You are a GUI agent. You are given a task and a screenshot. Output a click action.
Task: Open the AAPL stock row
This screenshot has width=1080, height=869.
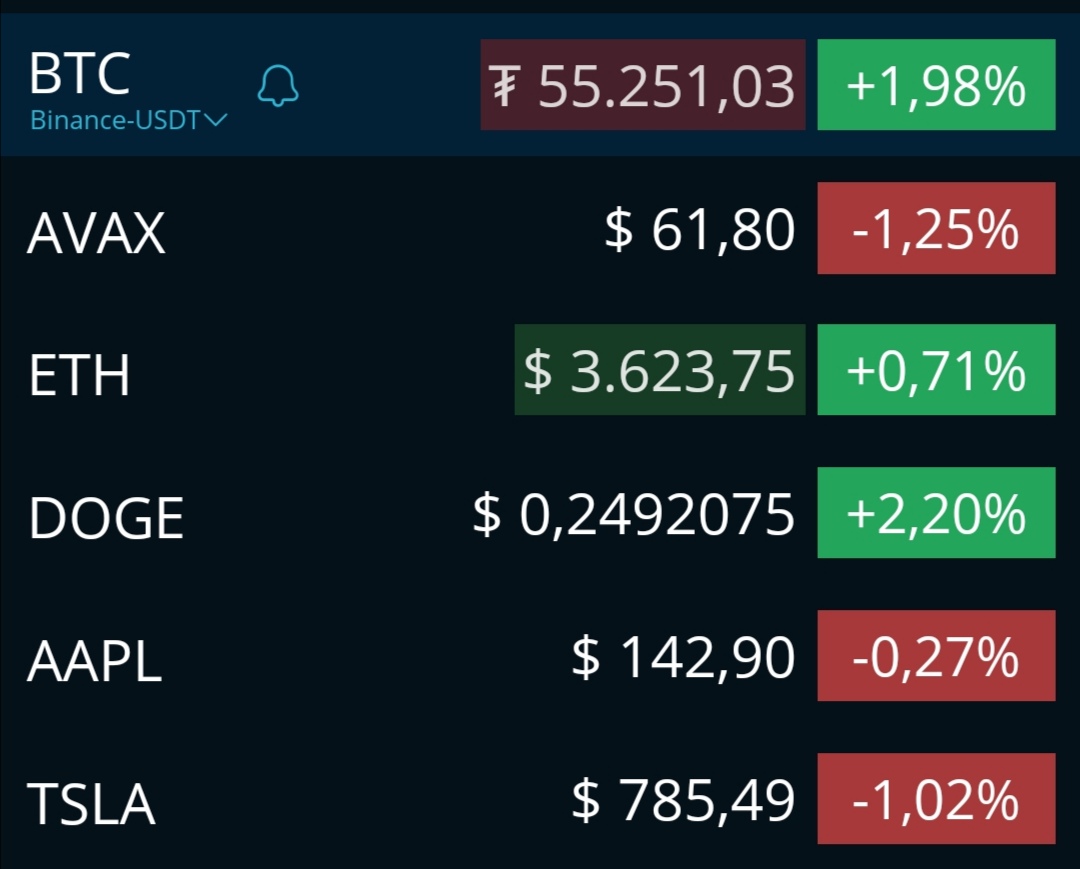coord(540,656)
